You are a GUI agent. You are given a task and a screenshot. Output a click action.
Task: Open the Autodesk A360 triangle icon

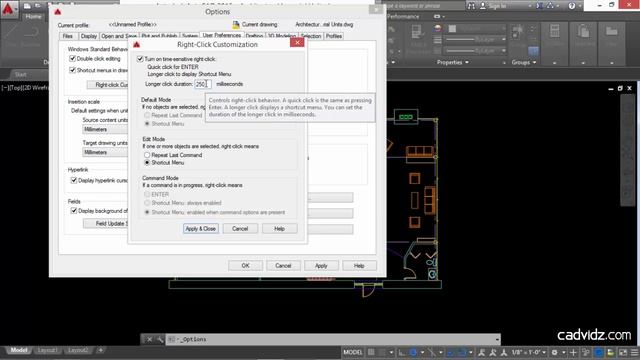point(550,6)
